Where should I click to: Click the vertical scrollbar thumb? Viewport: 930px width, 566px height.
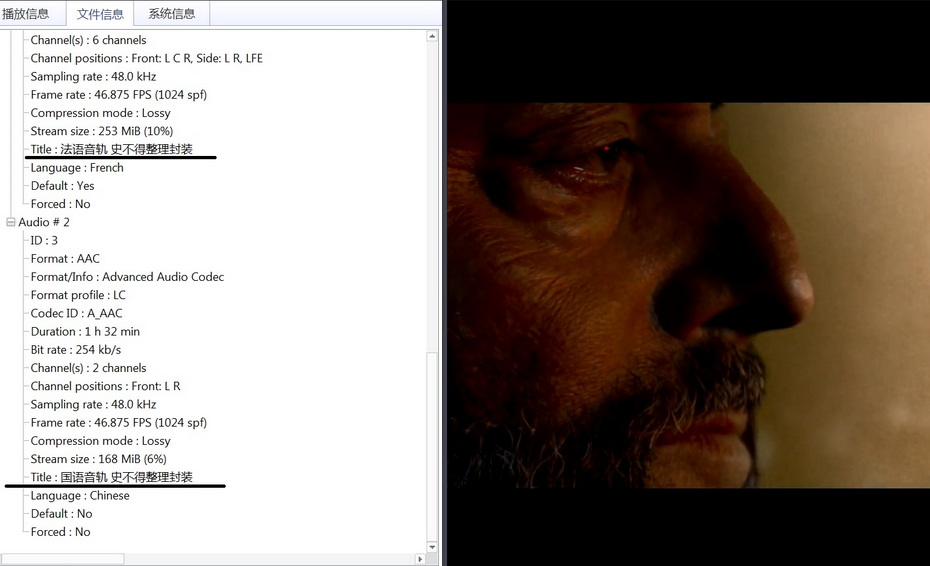tap(432, 446)
